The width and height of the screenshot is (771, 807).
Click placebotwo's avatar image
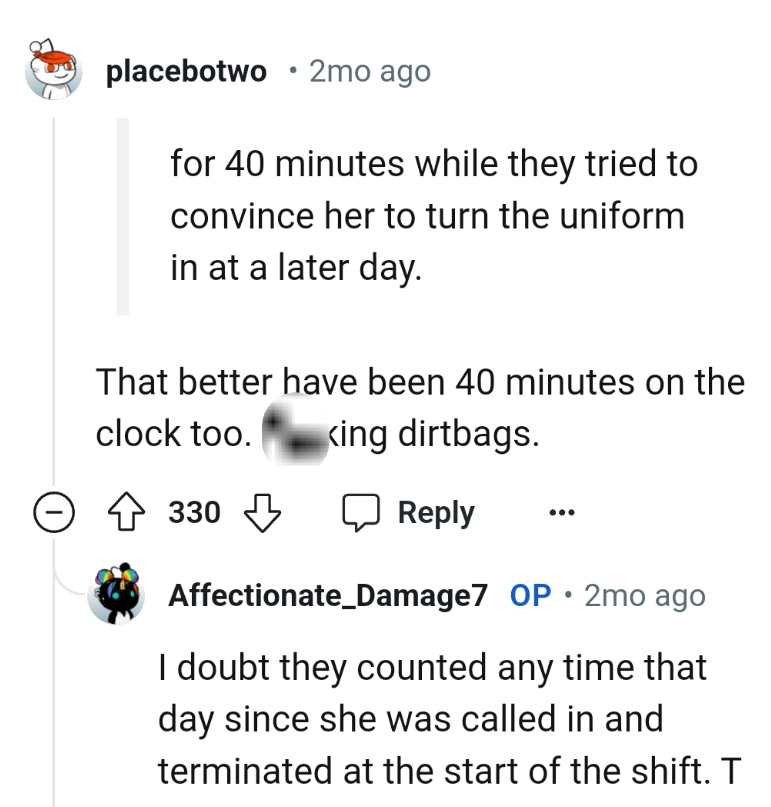tap(52, 70)
